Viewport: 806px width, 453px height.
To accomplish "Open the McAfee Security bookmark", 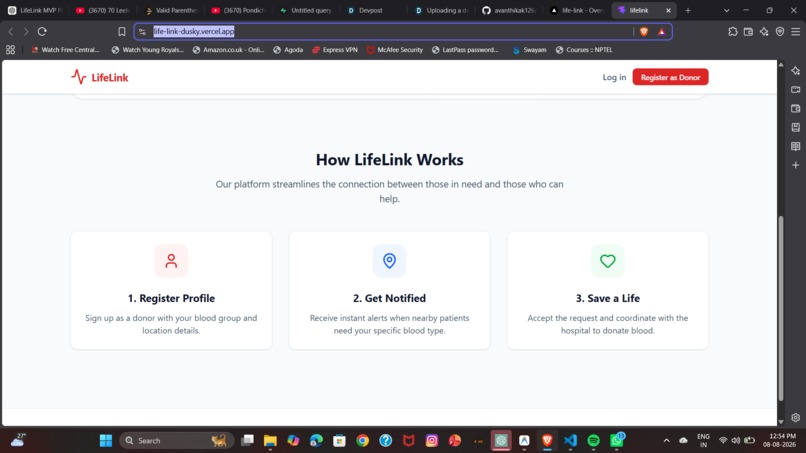I will tap(395, 50).
